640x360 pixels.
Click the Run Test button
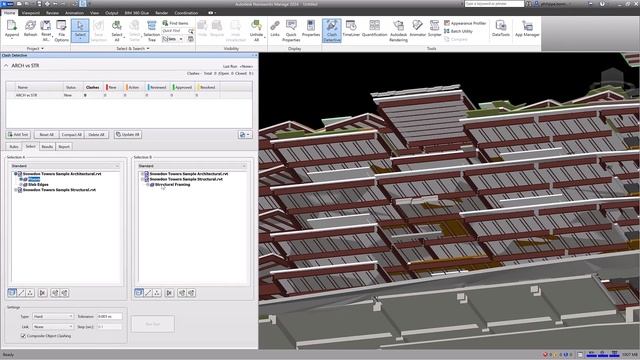click(x=153, y=324)
